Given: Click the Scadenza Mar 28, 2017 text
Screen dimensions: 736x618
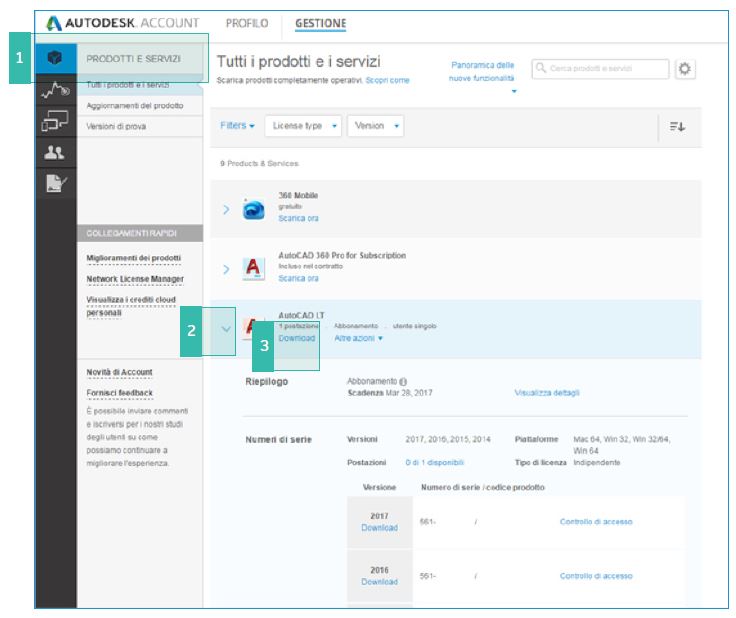Looking at the screenshot, I should [x=390, y=393].
